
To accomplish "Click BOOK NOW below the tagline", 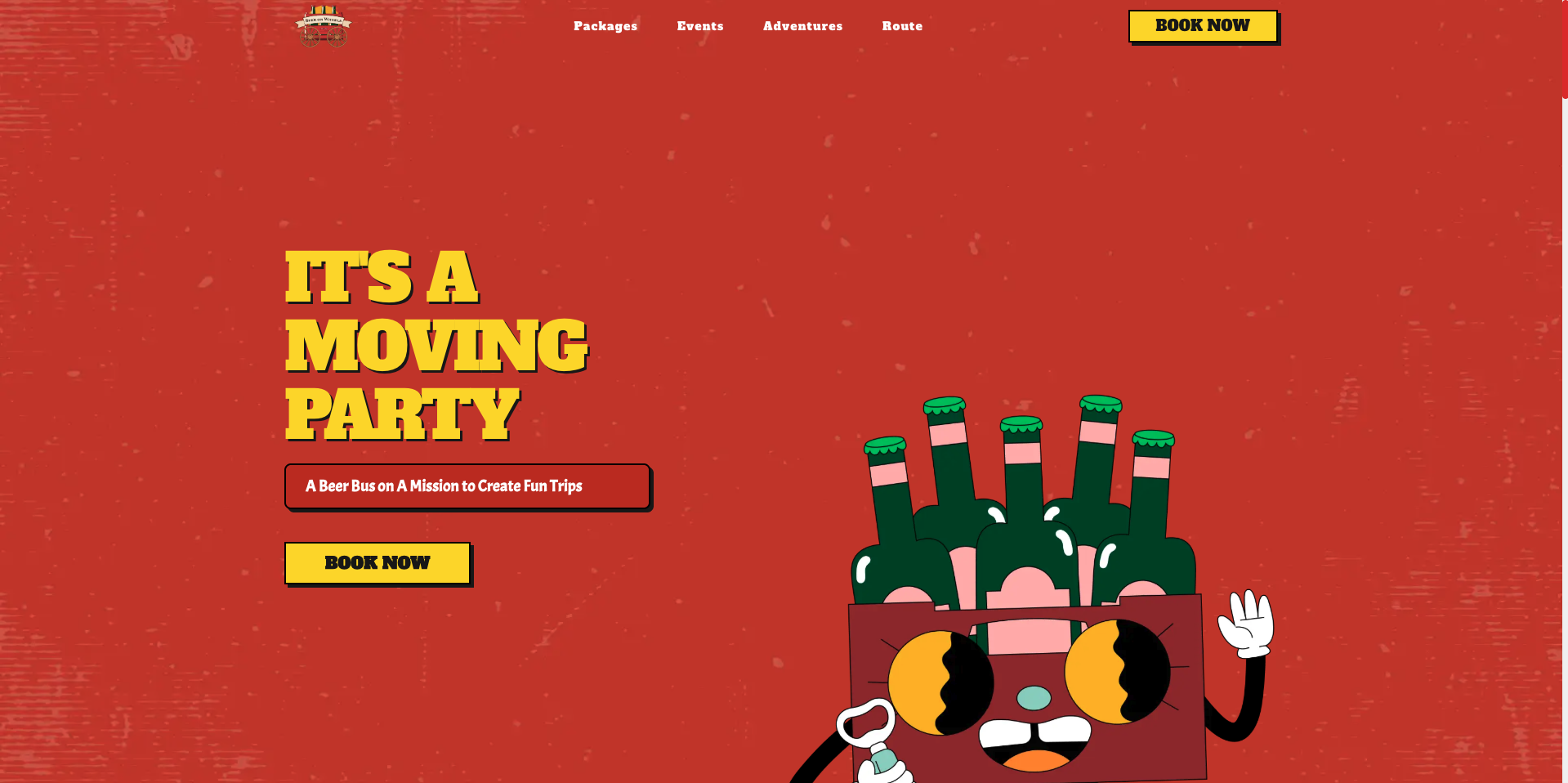I will [377, 563].
